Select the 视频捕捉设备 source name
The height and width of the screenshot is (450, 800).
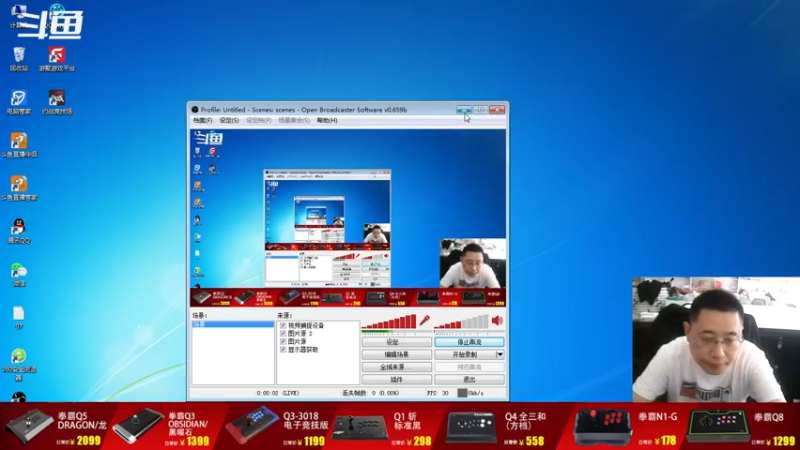(306, 326)
